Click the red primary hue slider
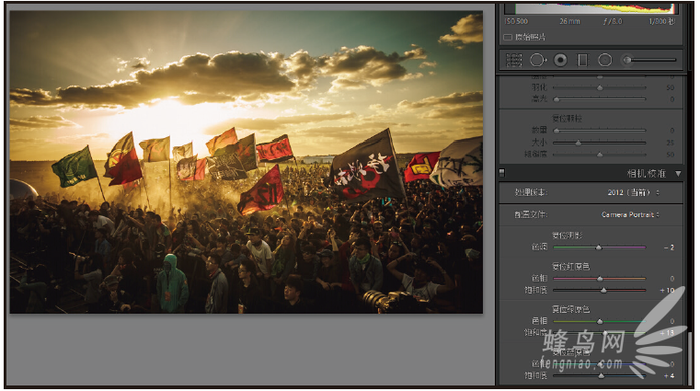Viewport: 700px width, 391px height. coord(600,279)
